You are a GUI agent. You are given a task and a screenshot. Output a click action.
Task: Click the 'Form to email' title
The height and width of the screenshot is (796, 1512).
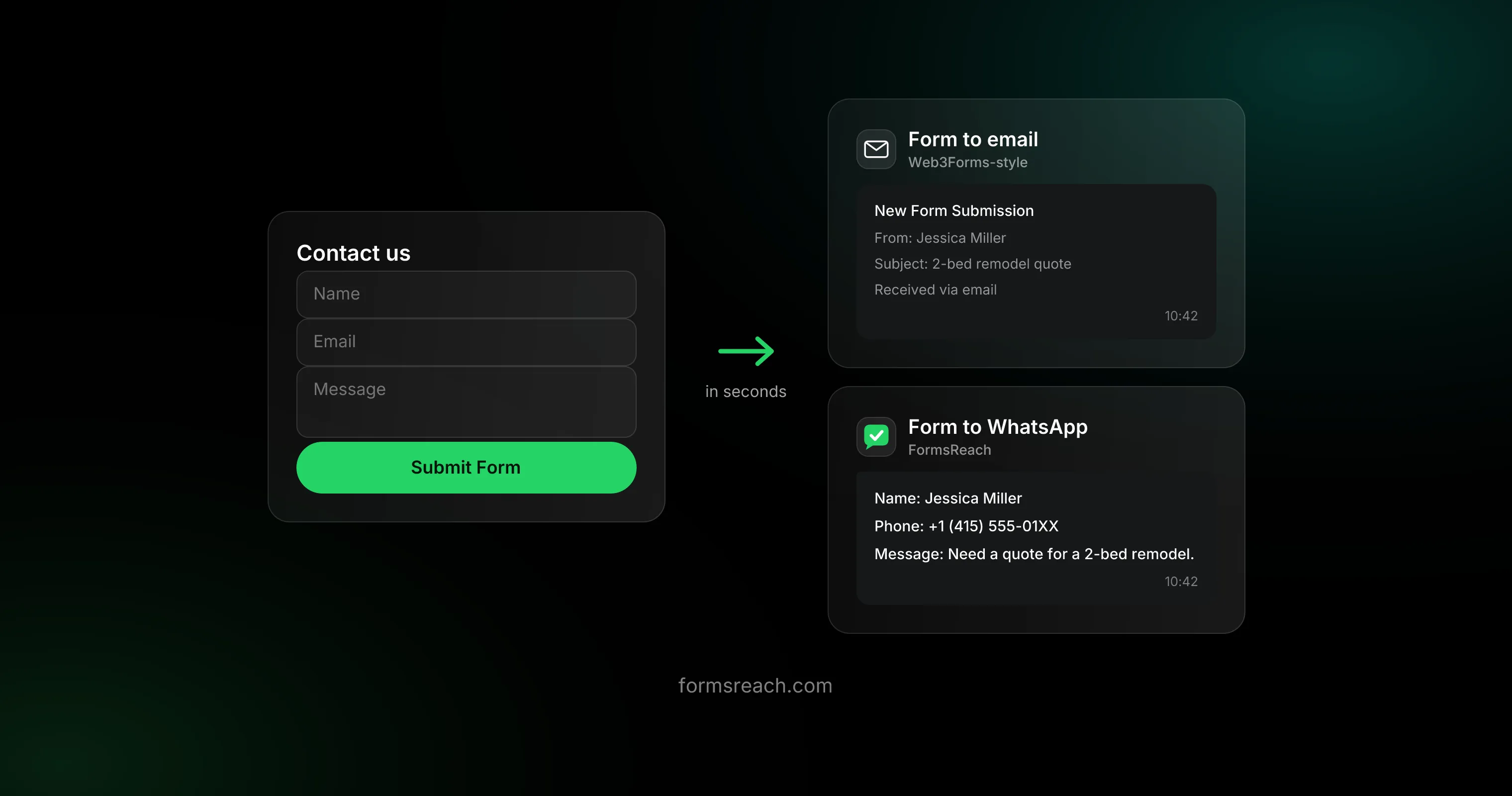(973, 139)
